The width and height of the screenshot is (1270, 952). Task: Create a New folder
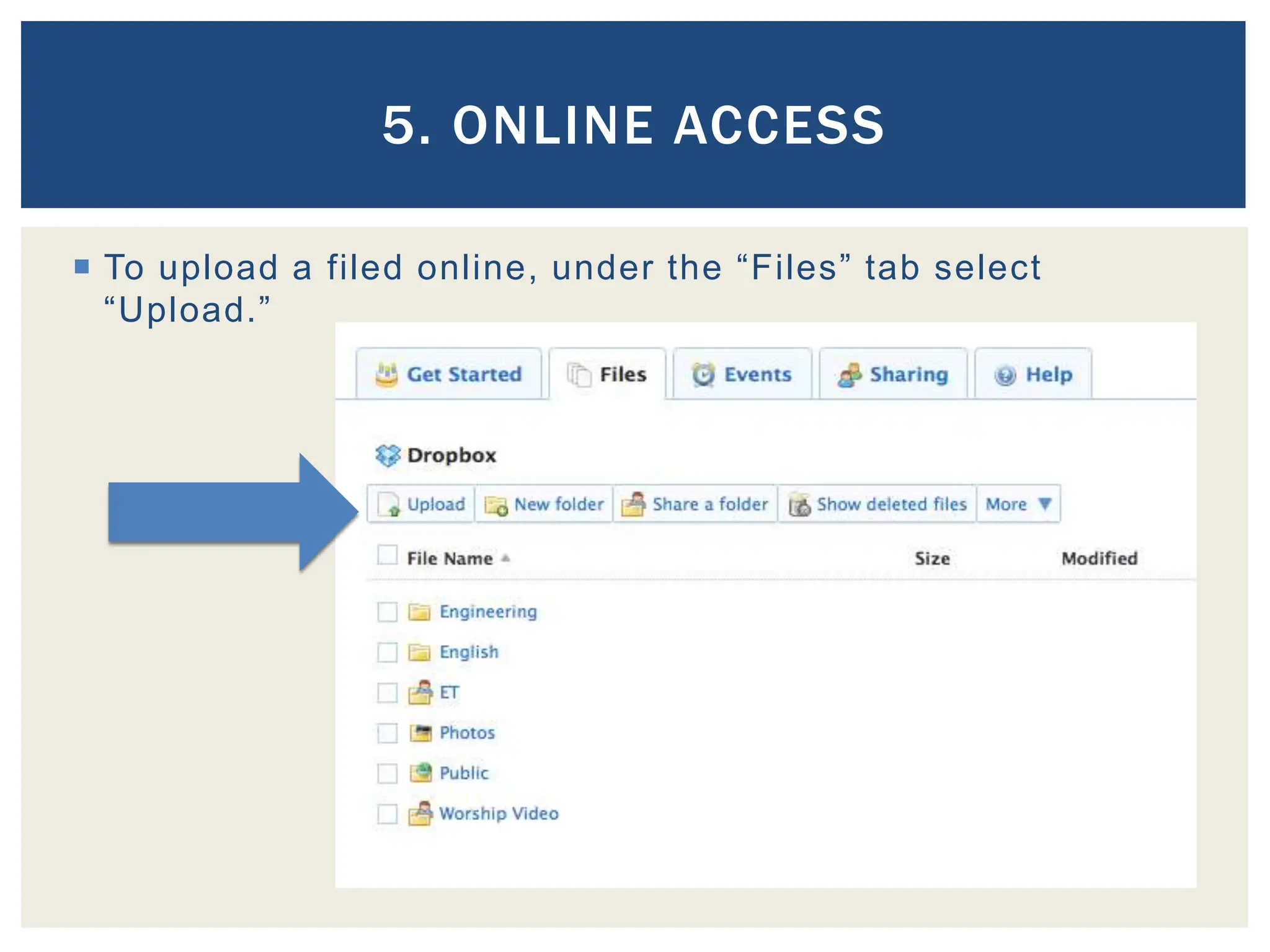(544, 504)
